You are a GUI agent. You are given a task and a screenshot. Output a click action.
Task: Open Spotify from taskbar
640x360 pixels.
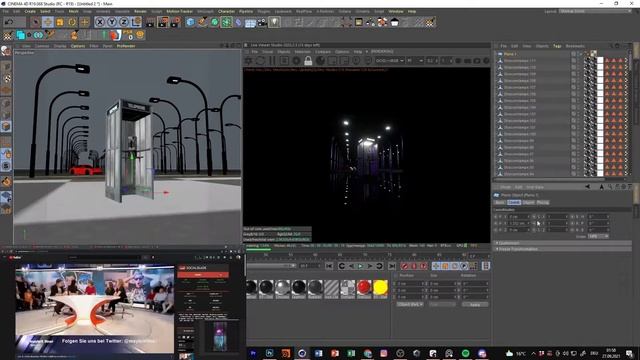point(465,353)
